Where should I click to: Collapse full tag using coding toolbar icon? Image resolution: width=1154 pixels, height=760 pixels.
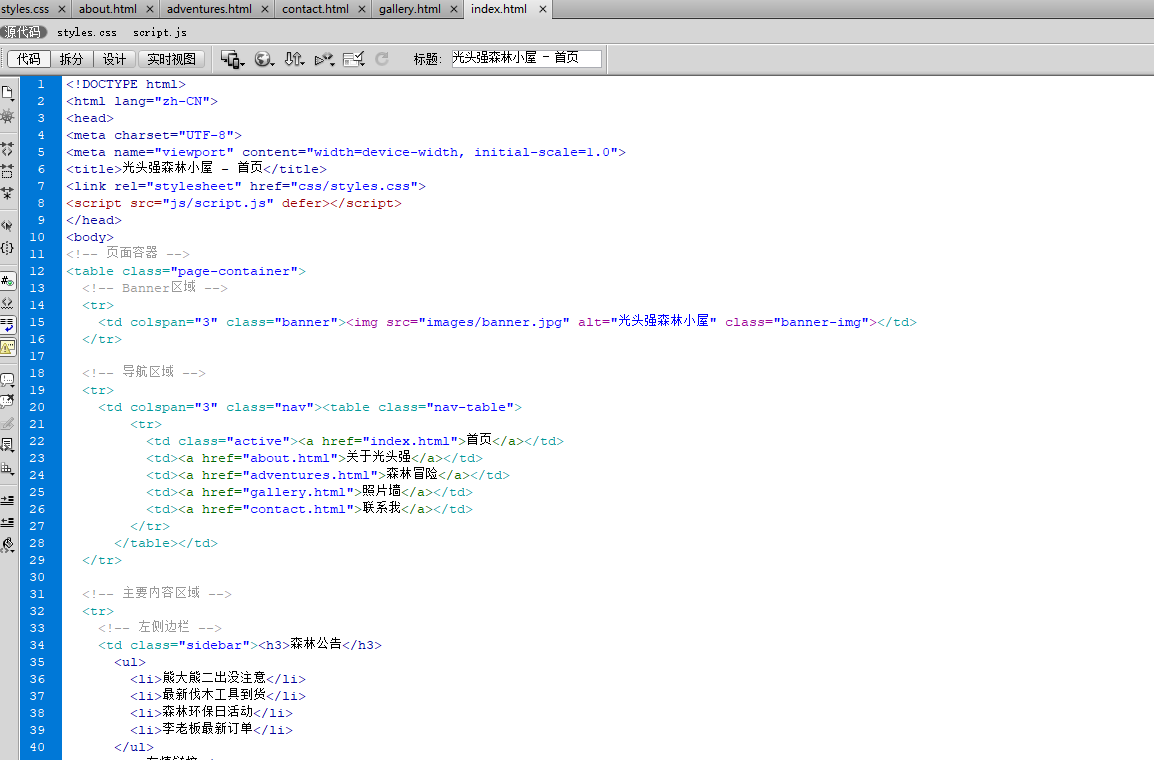[7, 149]
